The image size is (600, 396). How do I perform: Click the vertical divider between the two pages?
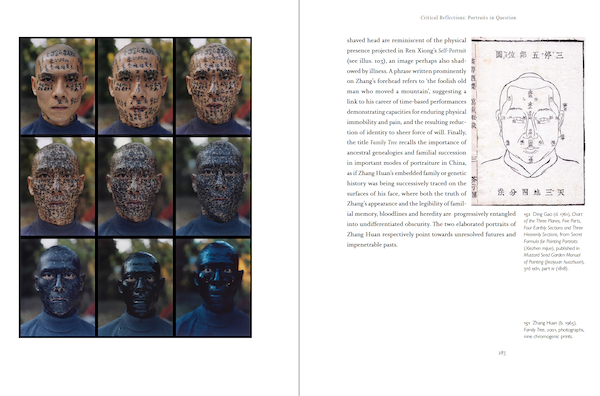299,198
